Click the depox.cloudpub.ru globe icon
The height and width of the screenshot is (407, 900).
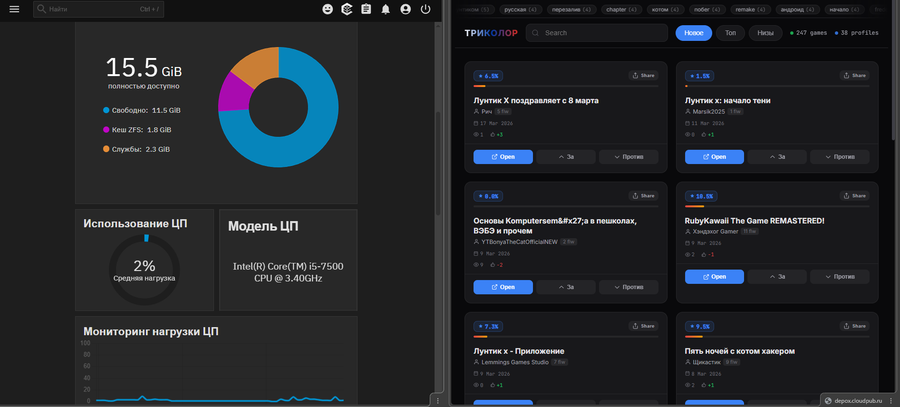click(x=828, y=401)
